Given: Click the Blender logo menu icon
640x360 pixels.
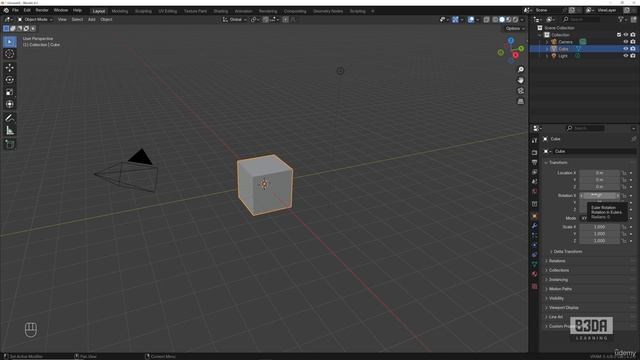Looking at the screenshot, I should 6,10.
